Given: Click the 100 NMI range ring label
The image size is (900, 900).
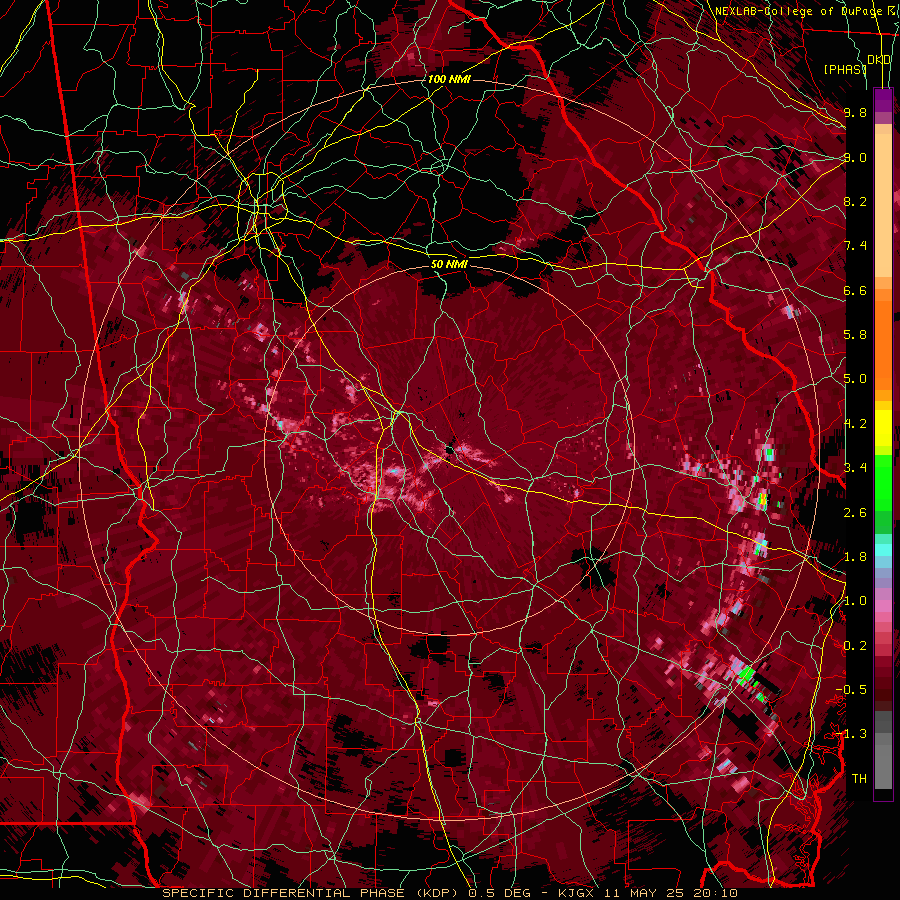Looking at the screenshot, I should (x=449, y=79).
